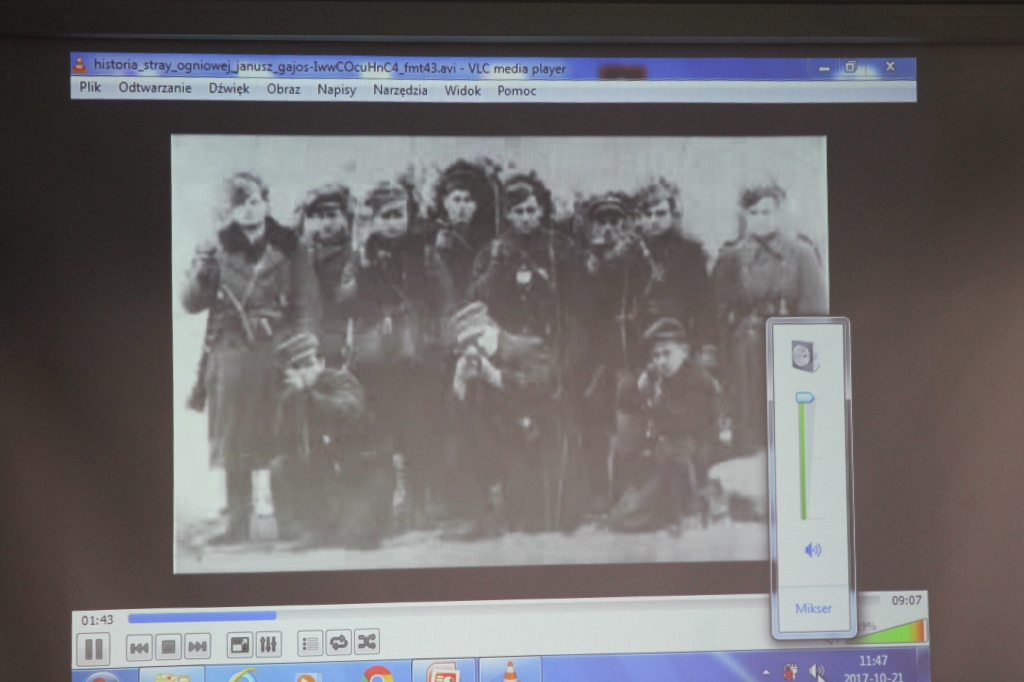Open extended settings with the sliders icon
Image resolution: width=1024 pixels, height=682 pixels.
tap(268, 644)
